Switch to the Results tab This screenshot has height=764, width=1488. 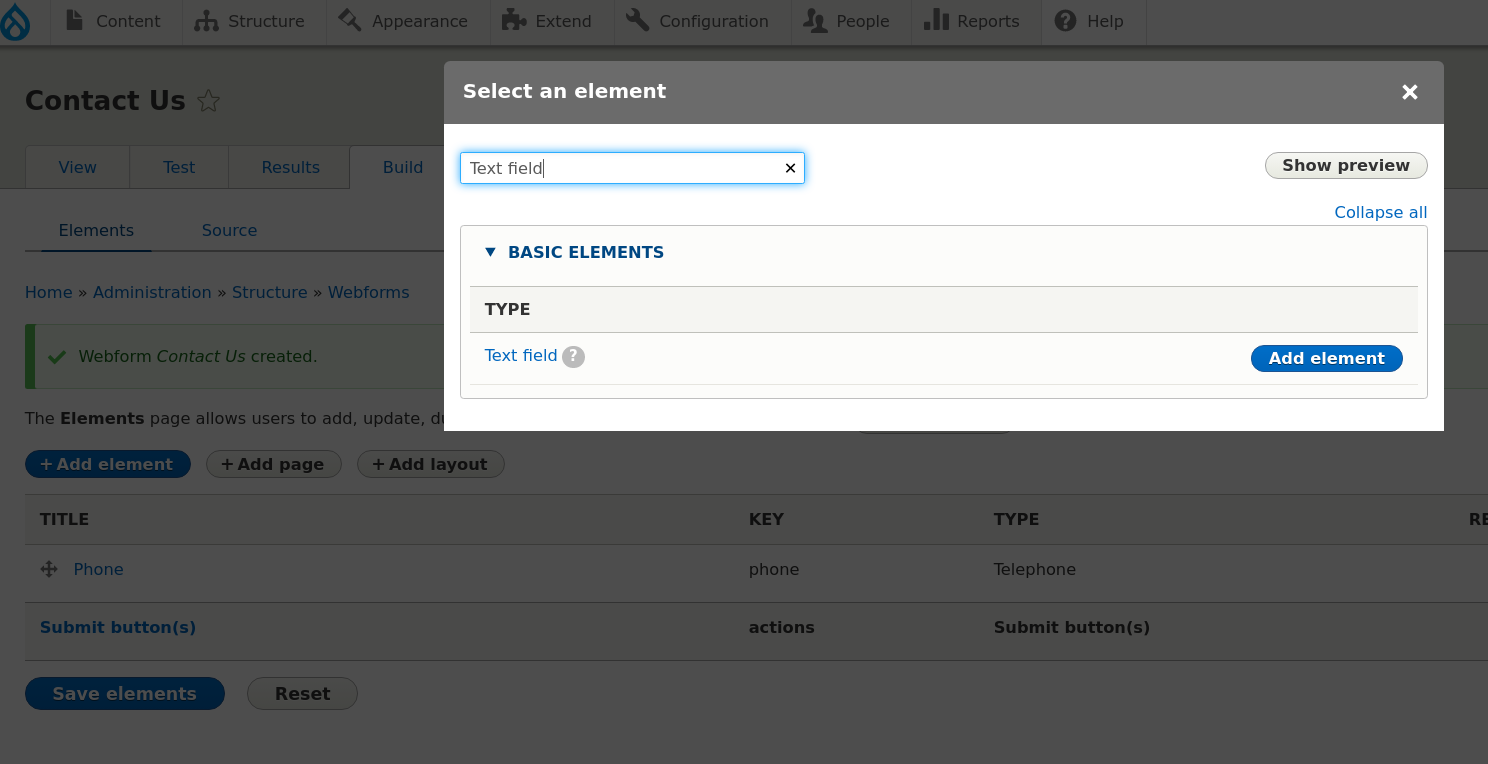(x=290, y=167)
